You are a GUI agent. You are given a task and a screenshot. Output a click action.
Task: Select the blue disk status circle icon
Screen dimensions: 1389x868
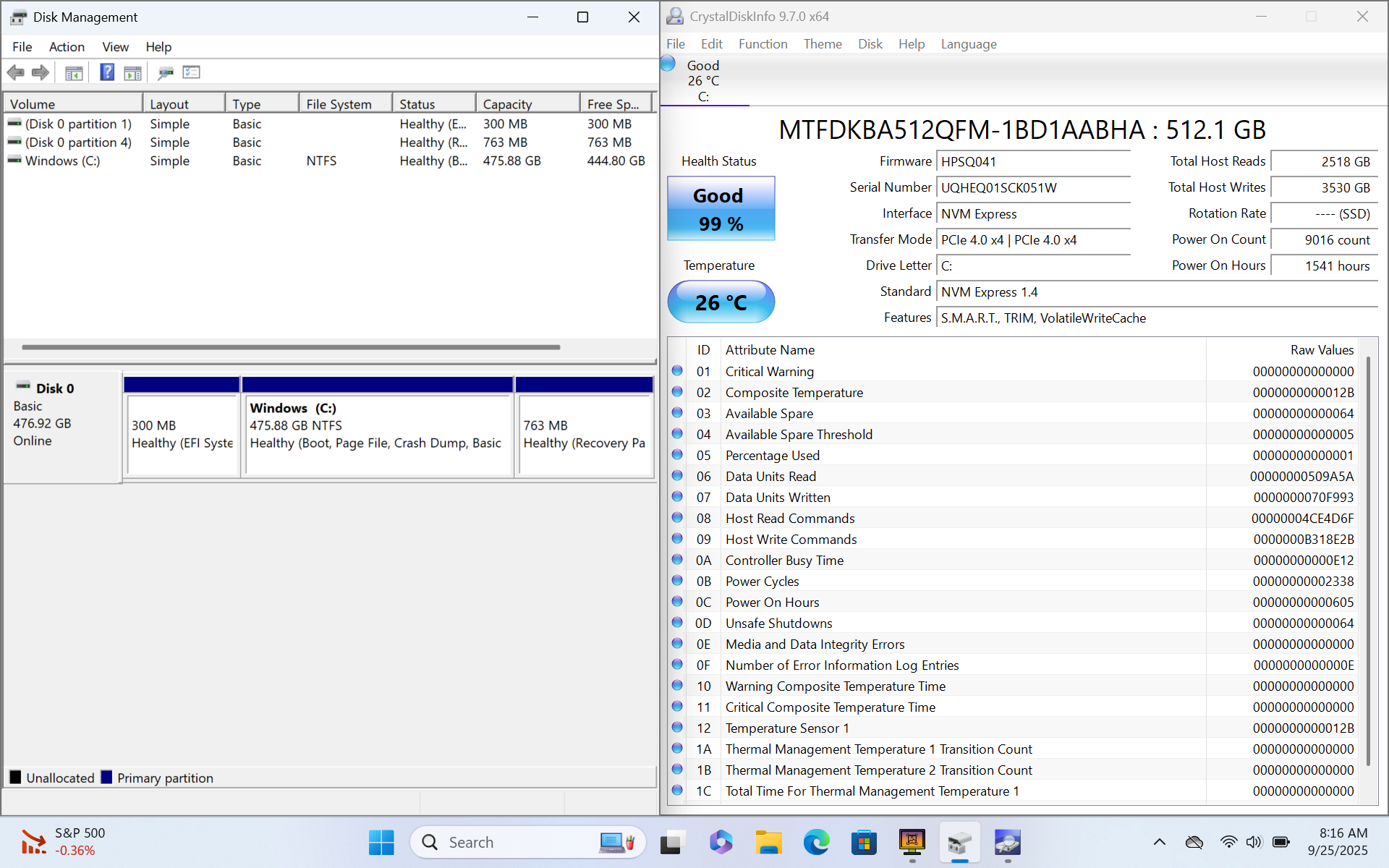point(668,64)
